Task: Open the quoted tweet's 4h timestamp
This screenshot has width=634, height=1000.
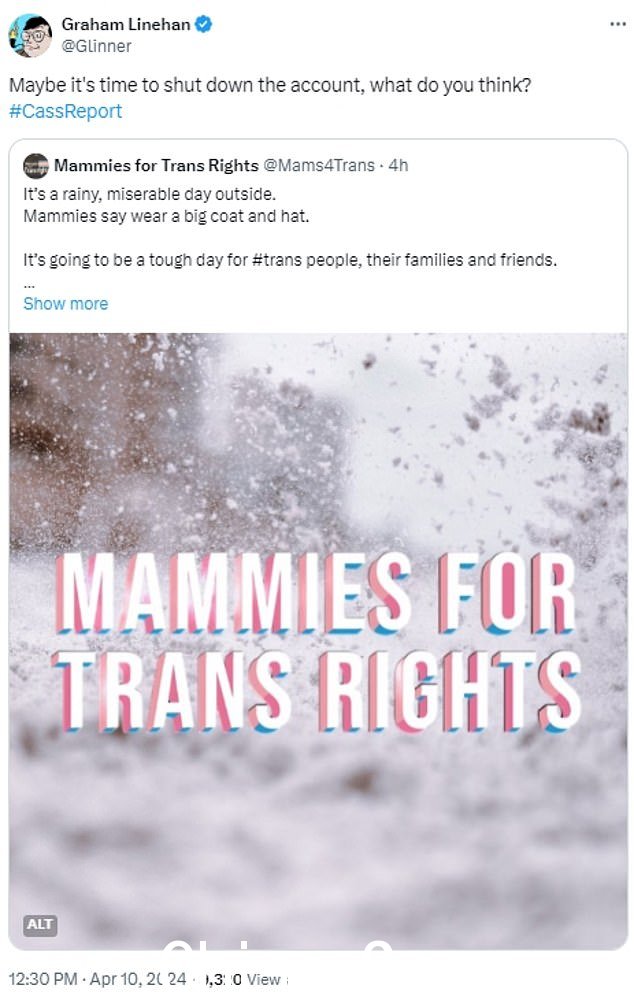Action: point(398,165)
